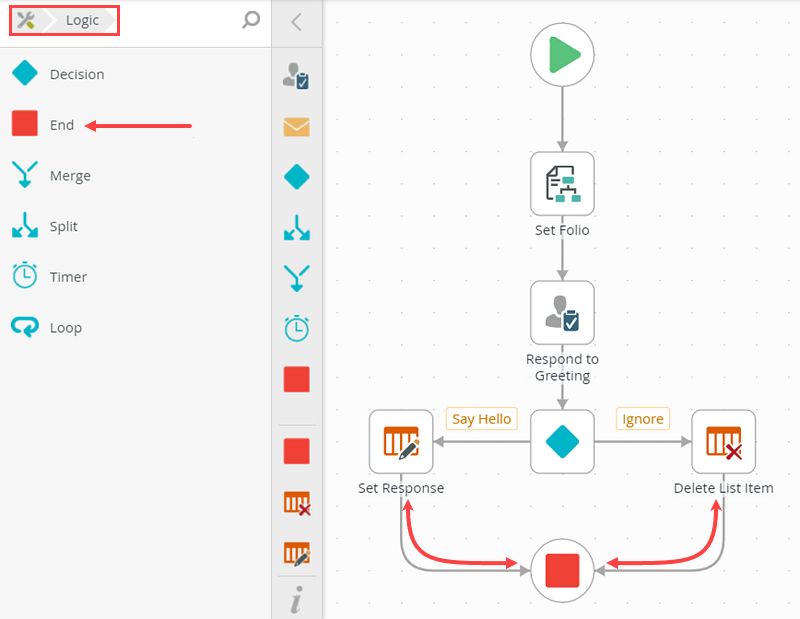Open the search magnifier in the panel
Screen dimensions: 800x619
click(250, 20)
